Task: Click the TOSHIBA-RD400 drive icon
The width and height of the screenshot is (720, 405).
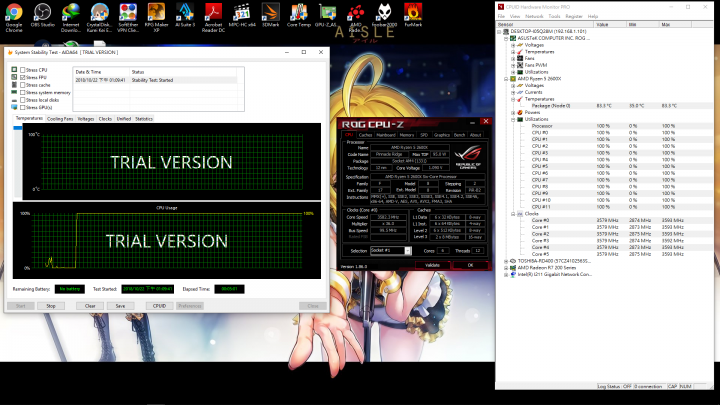Action: [513, 261]
